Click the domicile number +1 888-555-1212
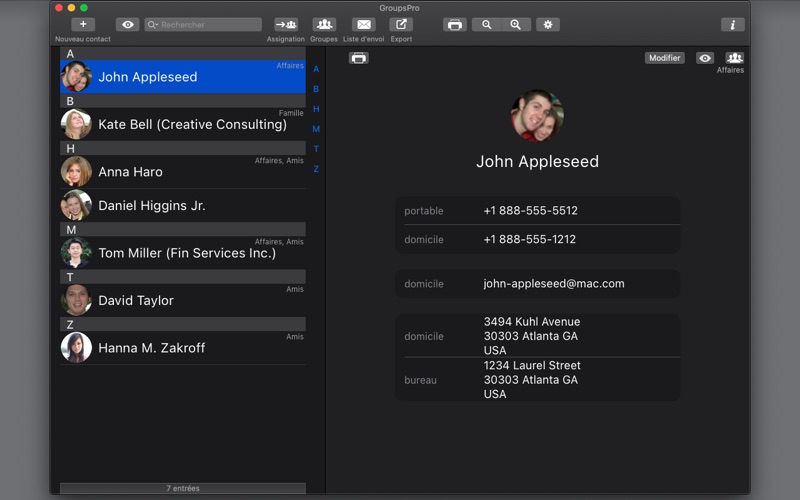This screenshot has height=500, width=800. point(530,239)
